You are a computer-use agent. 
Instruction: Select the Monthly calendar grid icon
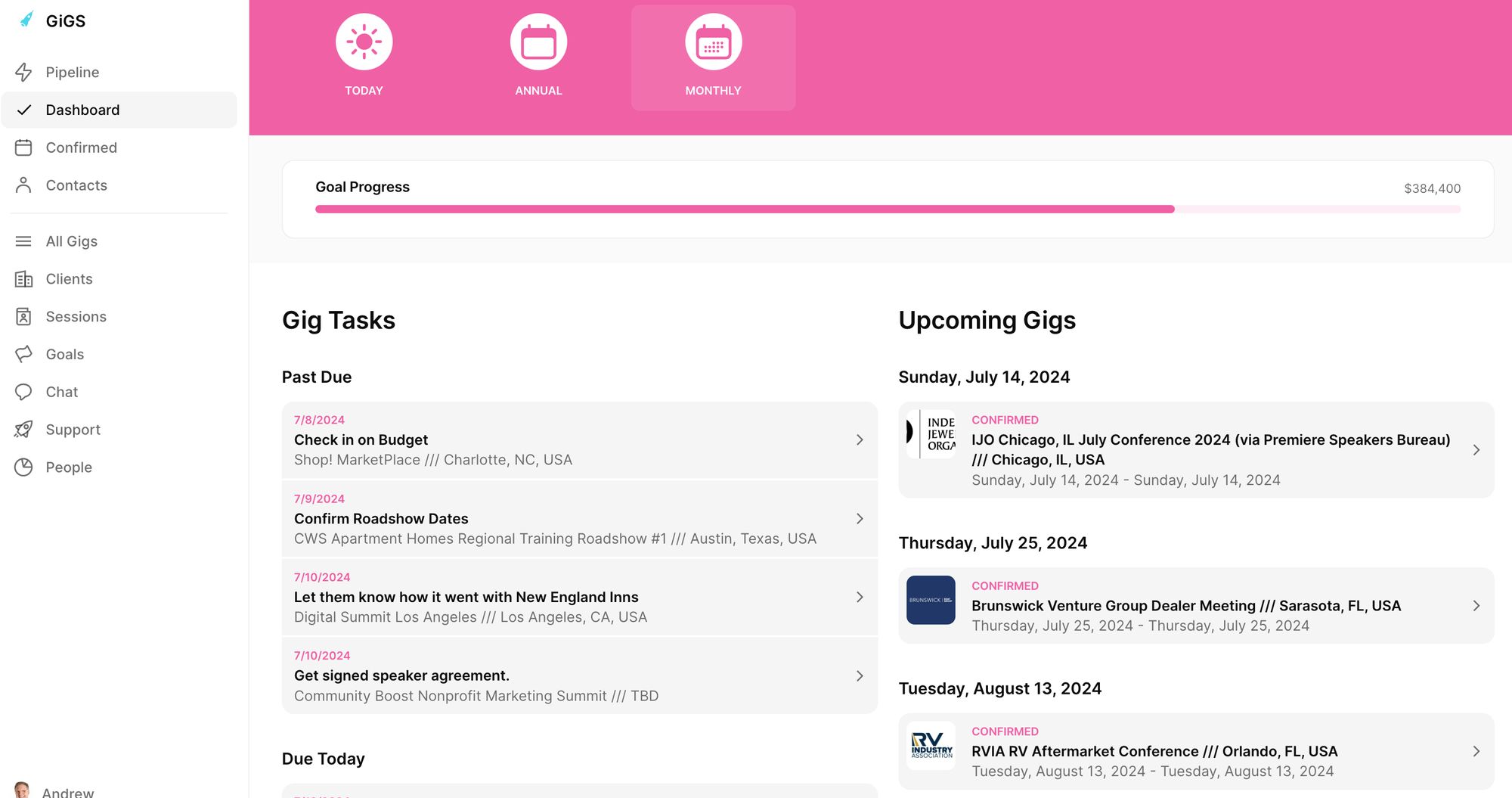[713, 42]
